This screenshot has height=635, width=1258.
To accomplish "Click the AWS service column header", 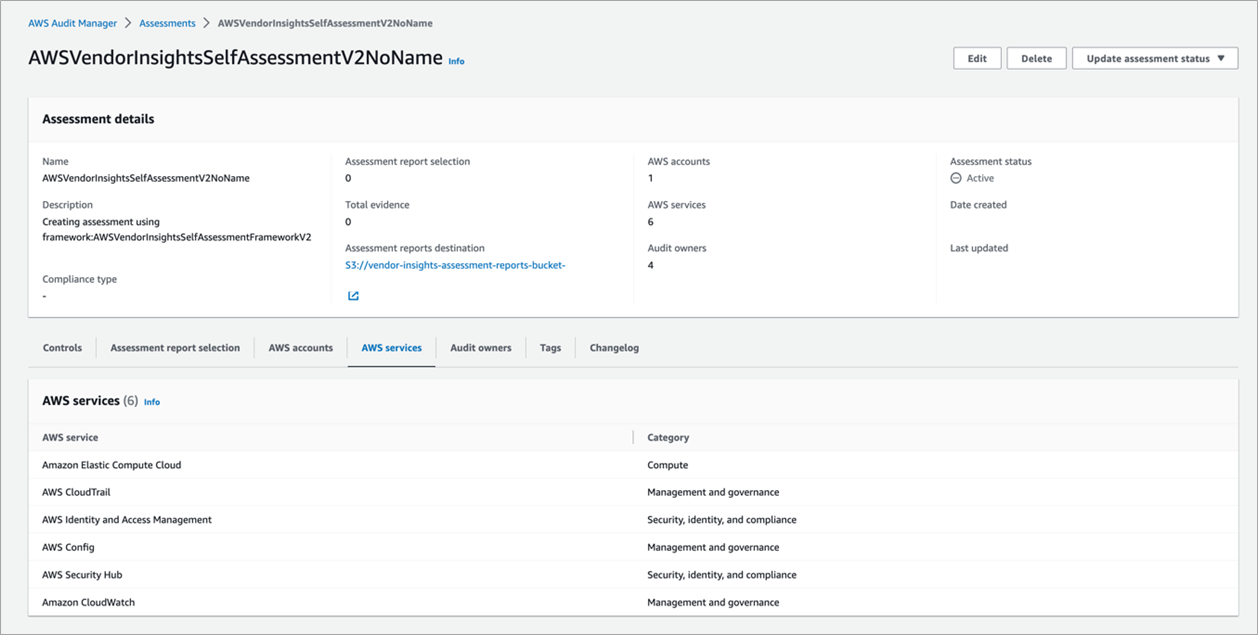I will tap(70, 437).
